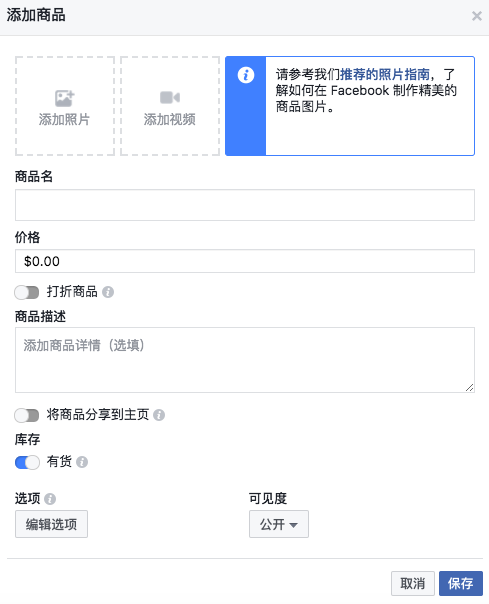Click the add photo image icon
Screen dimensions: 489x604
[x=64, y=98]
